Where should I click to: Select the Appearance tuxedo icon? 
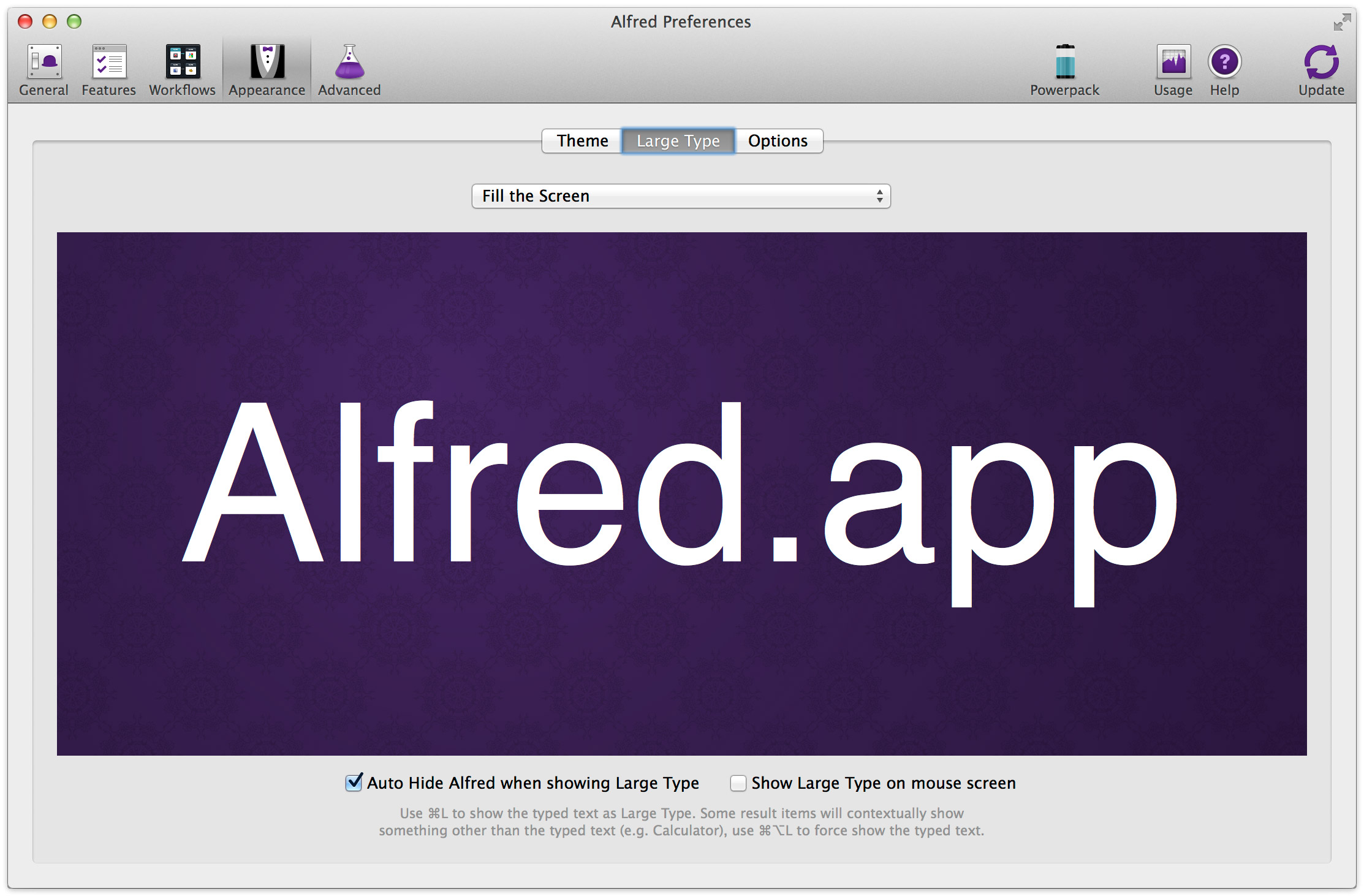tap(267, 70)
